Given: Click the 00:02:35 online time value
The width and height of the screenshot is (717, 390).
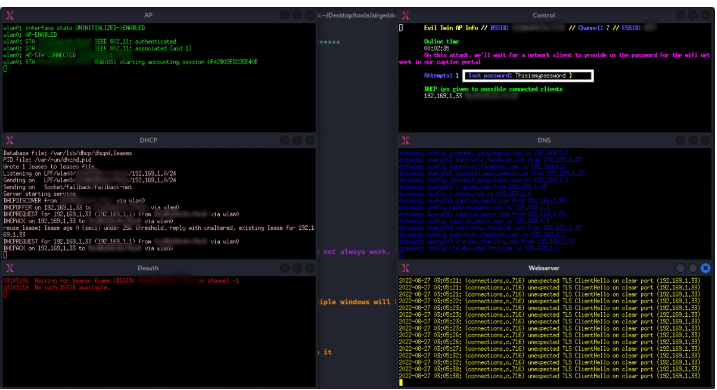Looking at the screenshot, I should click(x=436, y=48).
